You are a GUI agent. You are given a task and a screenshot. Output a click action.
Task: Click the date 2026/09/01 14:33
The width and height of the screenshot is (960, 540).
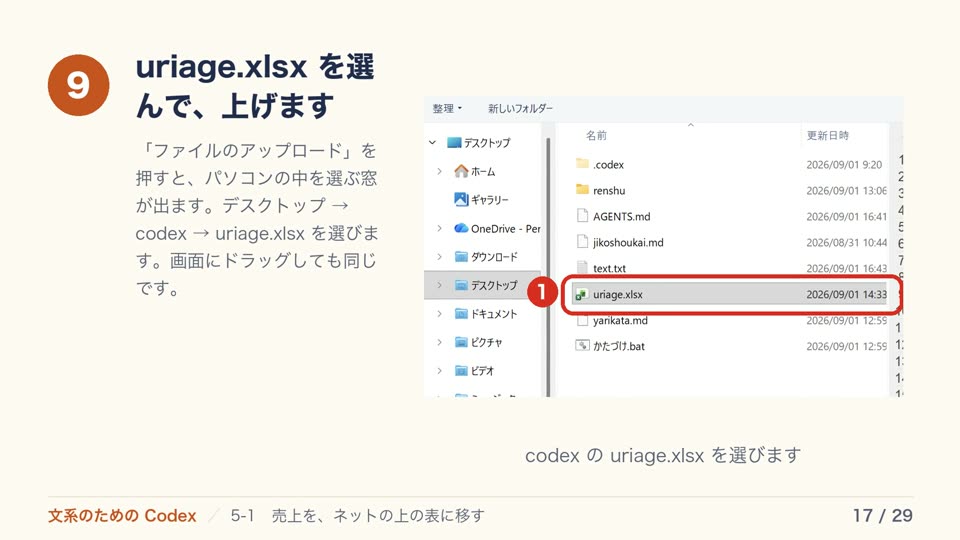846,294
